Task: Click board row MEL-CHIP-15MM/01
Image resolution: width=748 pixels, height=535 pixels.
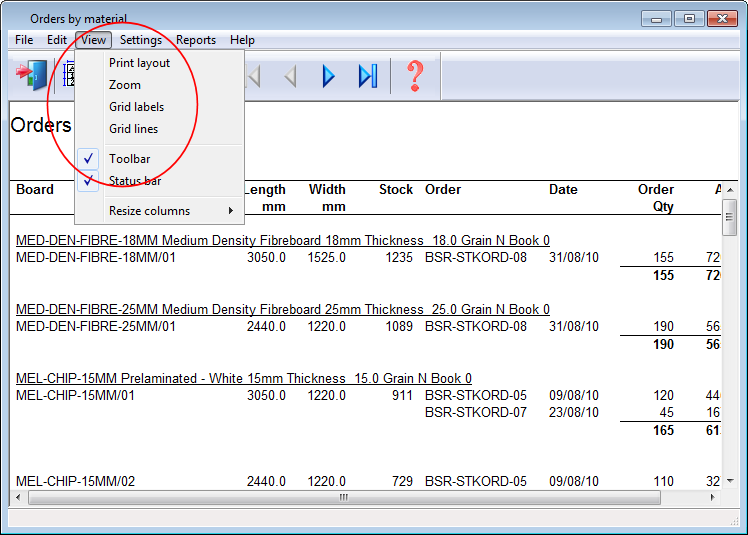Action: pos(75,396)
